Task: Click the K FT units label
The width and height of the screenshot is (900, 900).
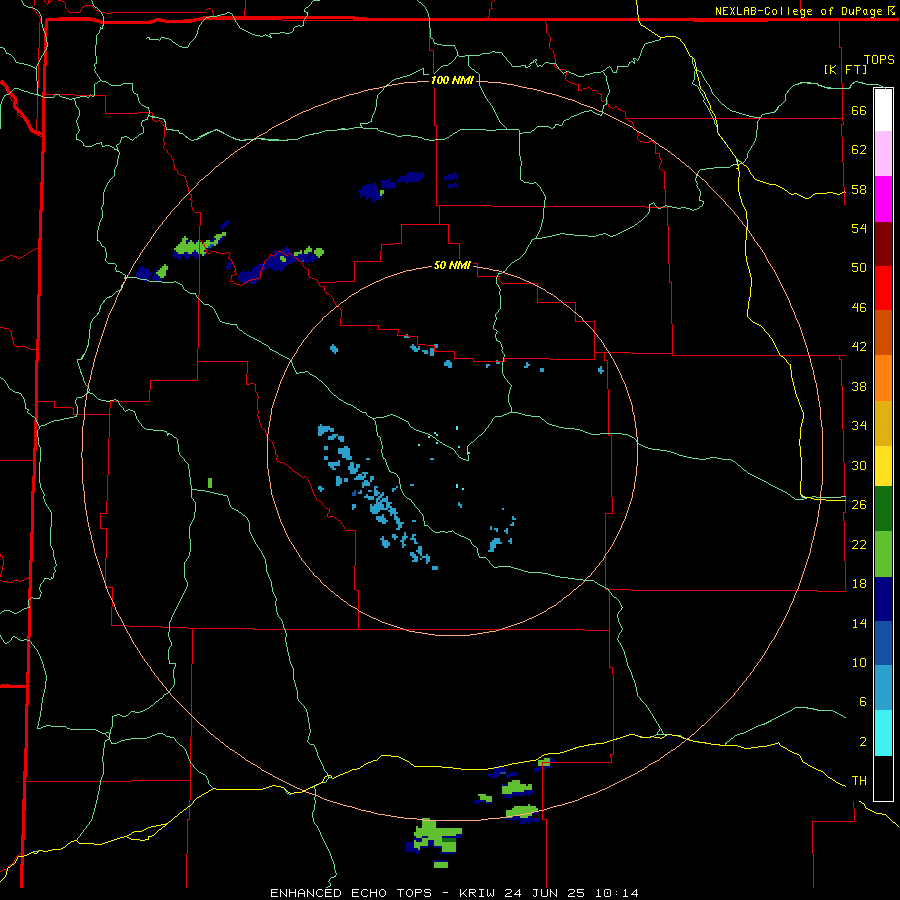Action: click(x=845, y=70)
